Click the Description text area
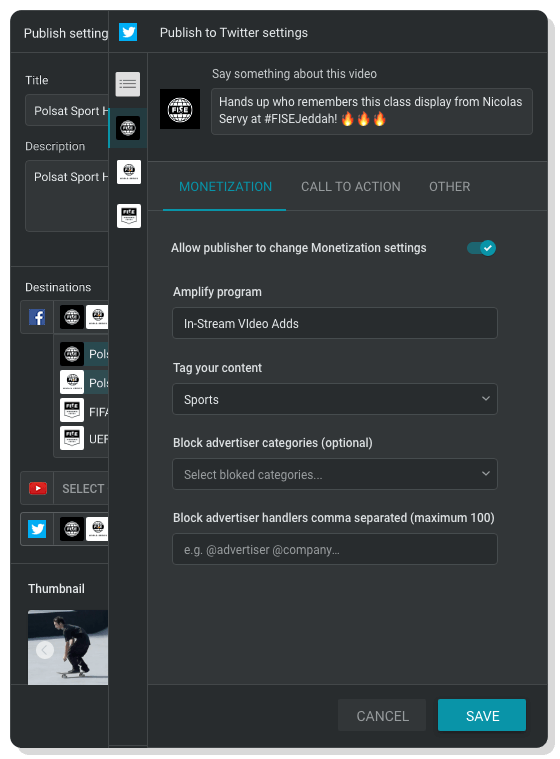This screenshot has height=759, width=560. pos(67,196)
